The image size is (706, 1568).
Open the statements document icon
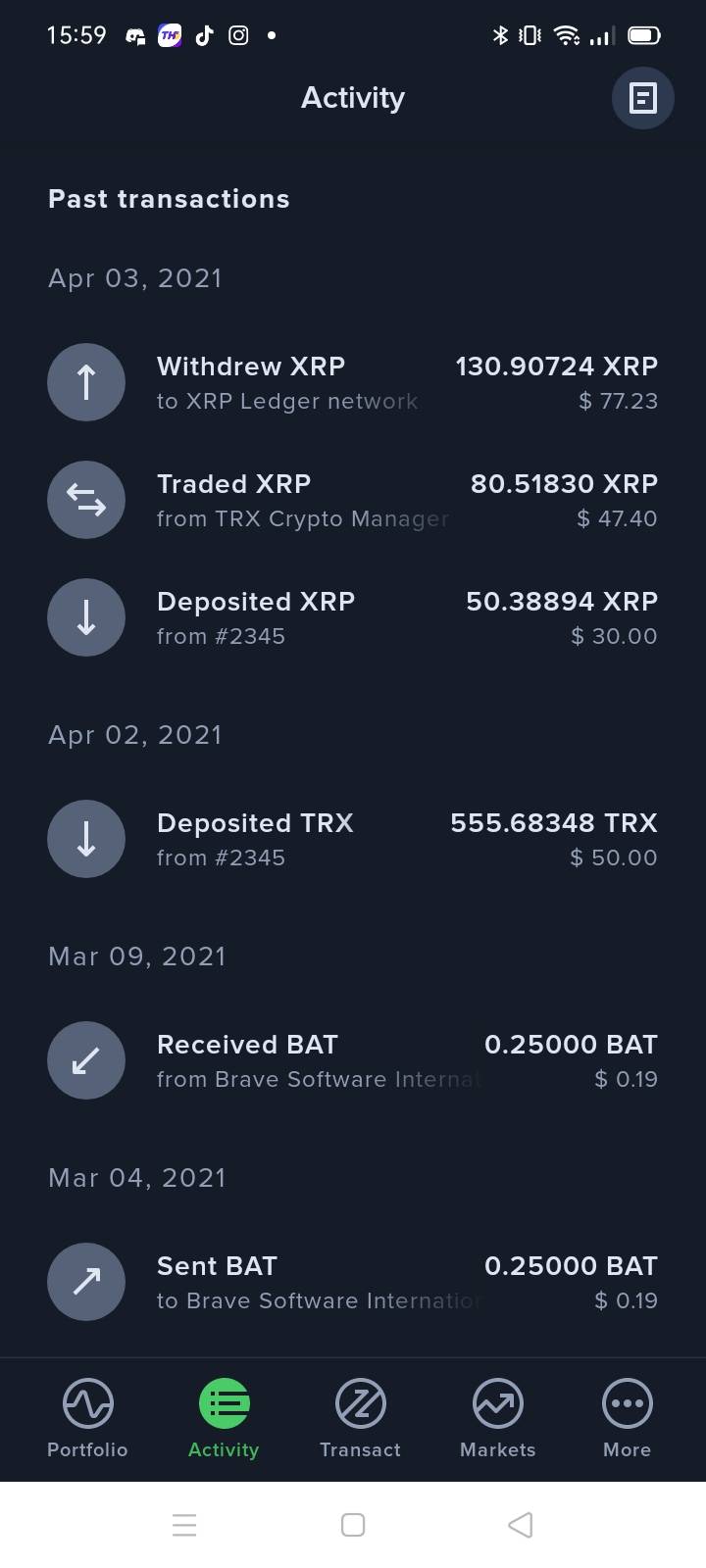pos(642,98)
